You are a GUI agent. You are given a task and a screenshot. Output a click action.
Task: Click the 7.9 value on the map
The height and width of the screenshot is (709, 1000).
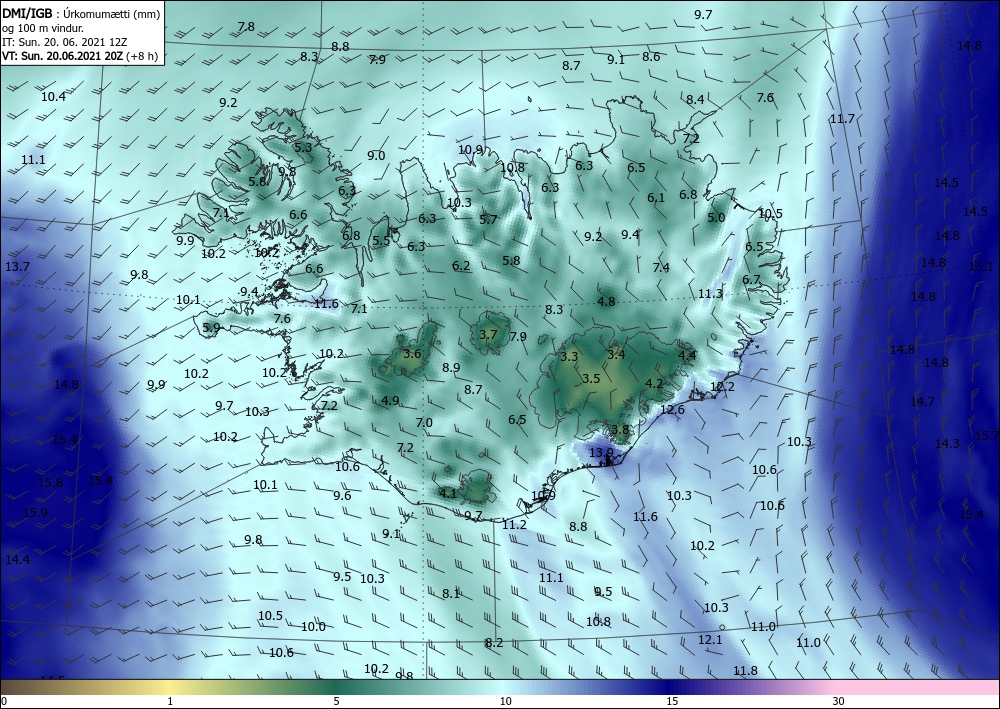[x=518, y=336]
